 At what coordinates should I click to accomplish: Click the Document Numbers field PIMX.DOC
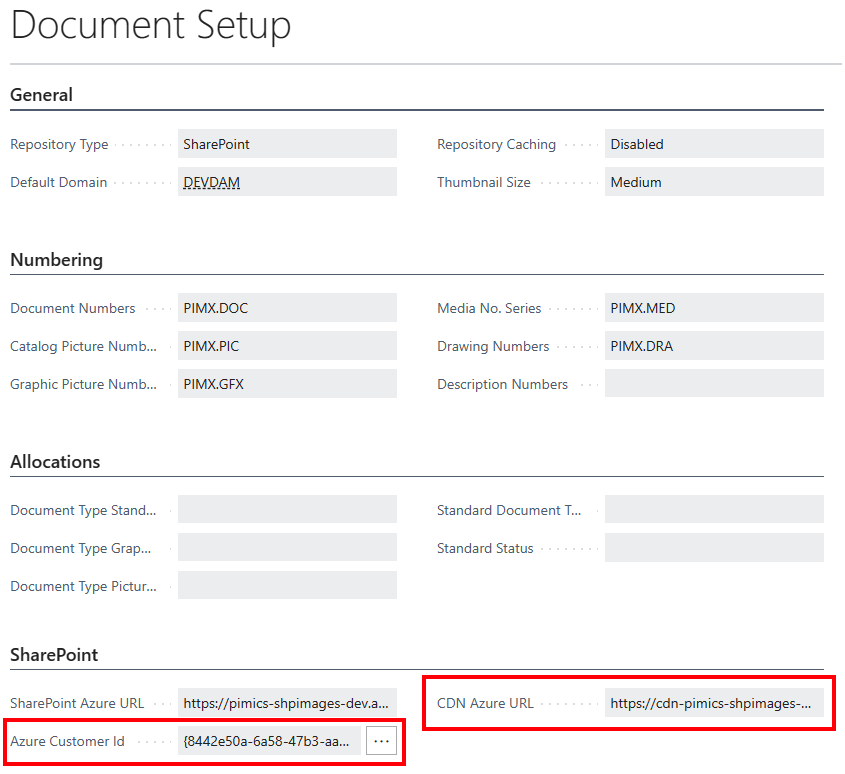click(287, 308)
